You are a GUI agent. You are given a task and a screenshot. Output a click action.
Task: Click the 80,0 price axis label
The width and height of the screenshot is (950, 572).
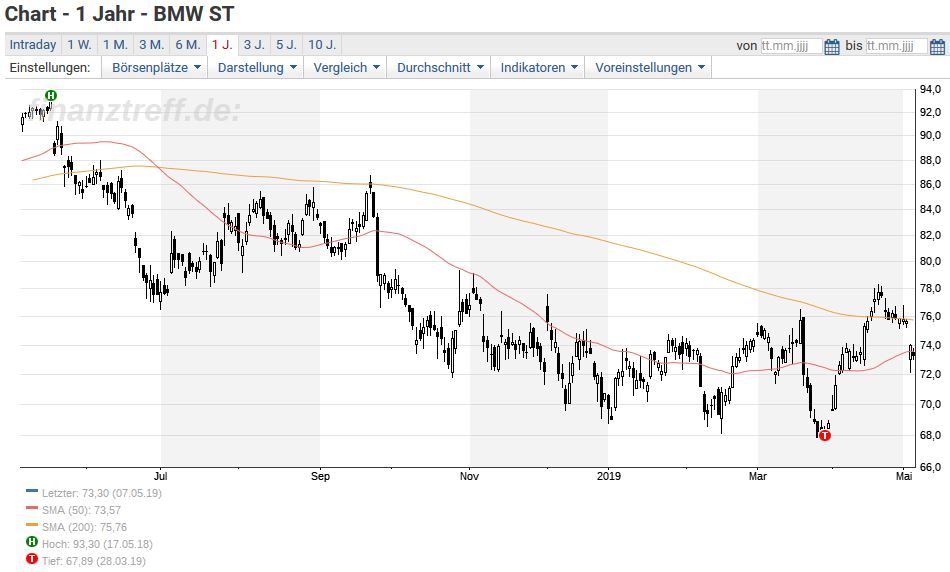click(930, 262)
